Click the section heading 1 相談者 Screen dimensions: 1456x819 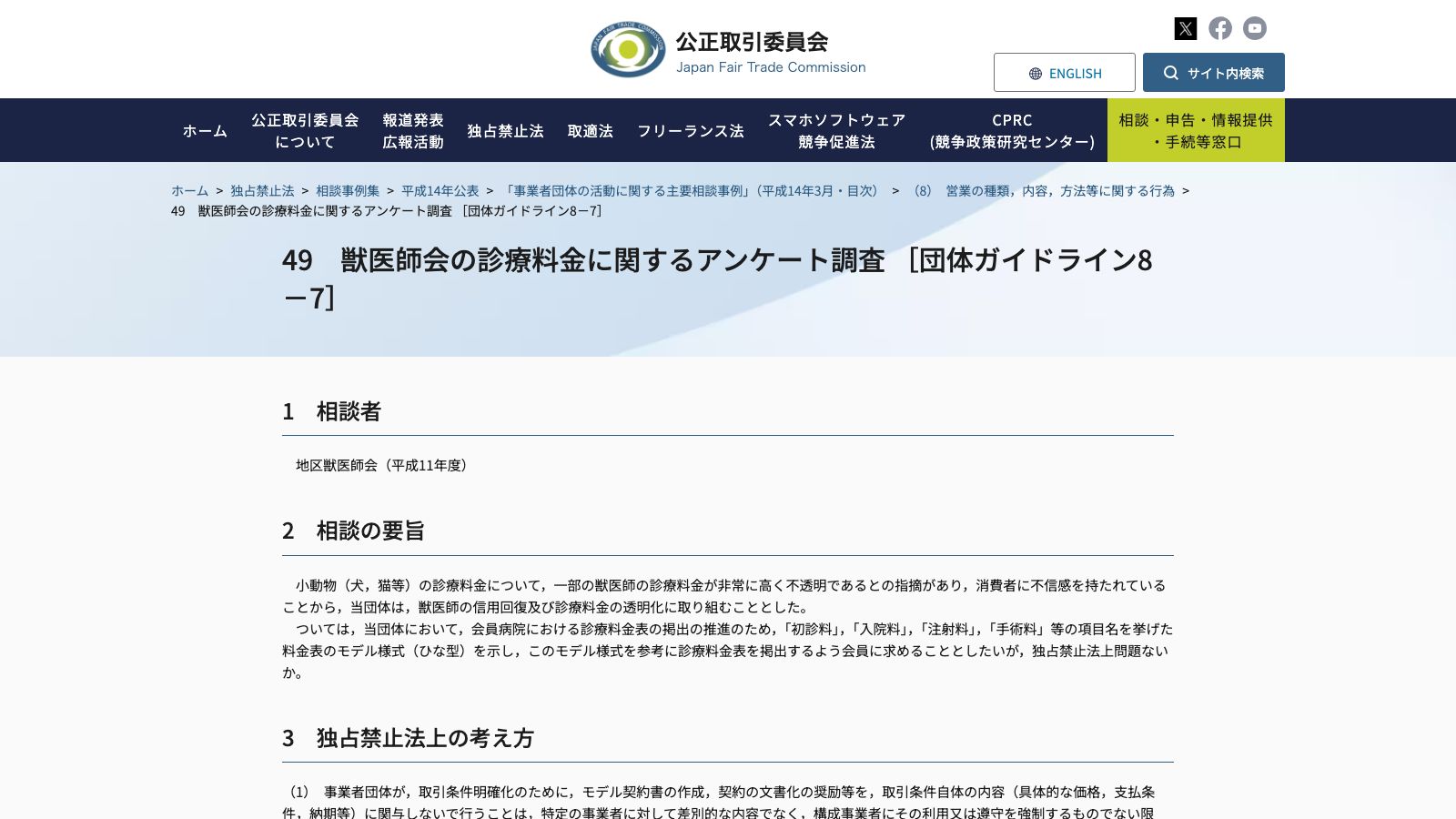(x=331, y=411)
